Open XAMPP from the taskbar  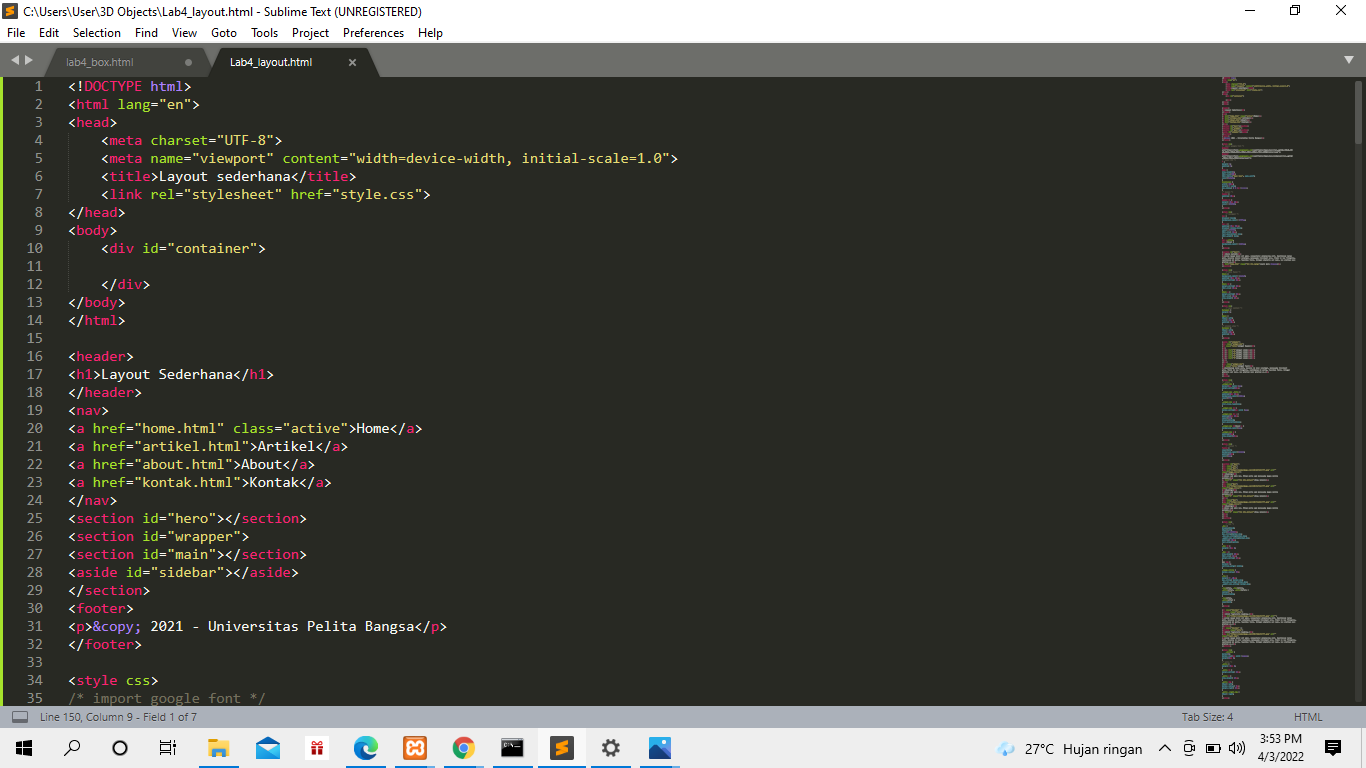(x=415, y=748)
